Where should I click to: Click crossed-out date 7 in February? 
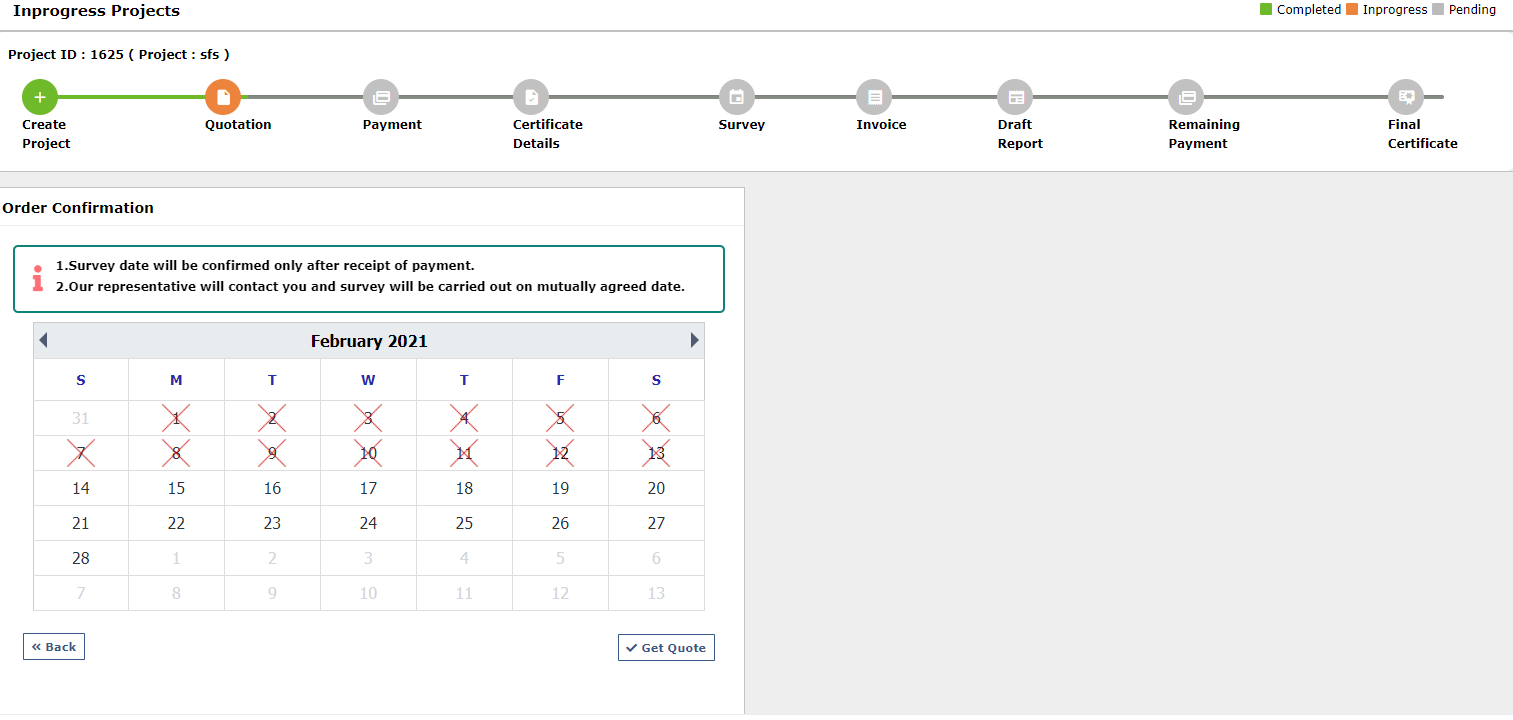pyautogui.click(x=81, y=453)
